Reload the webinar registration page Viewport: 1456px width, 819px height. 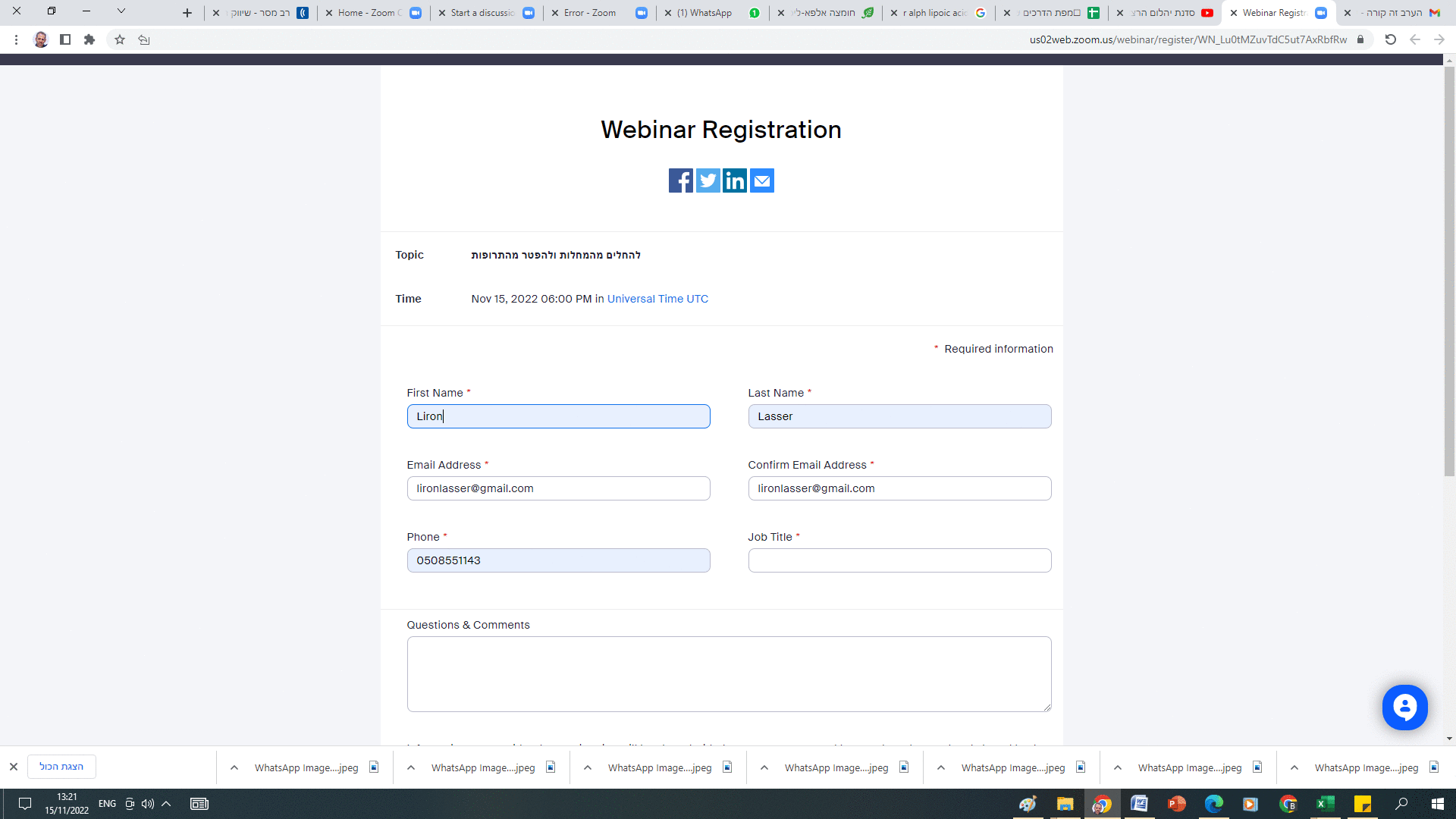coord(1390,39)
